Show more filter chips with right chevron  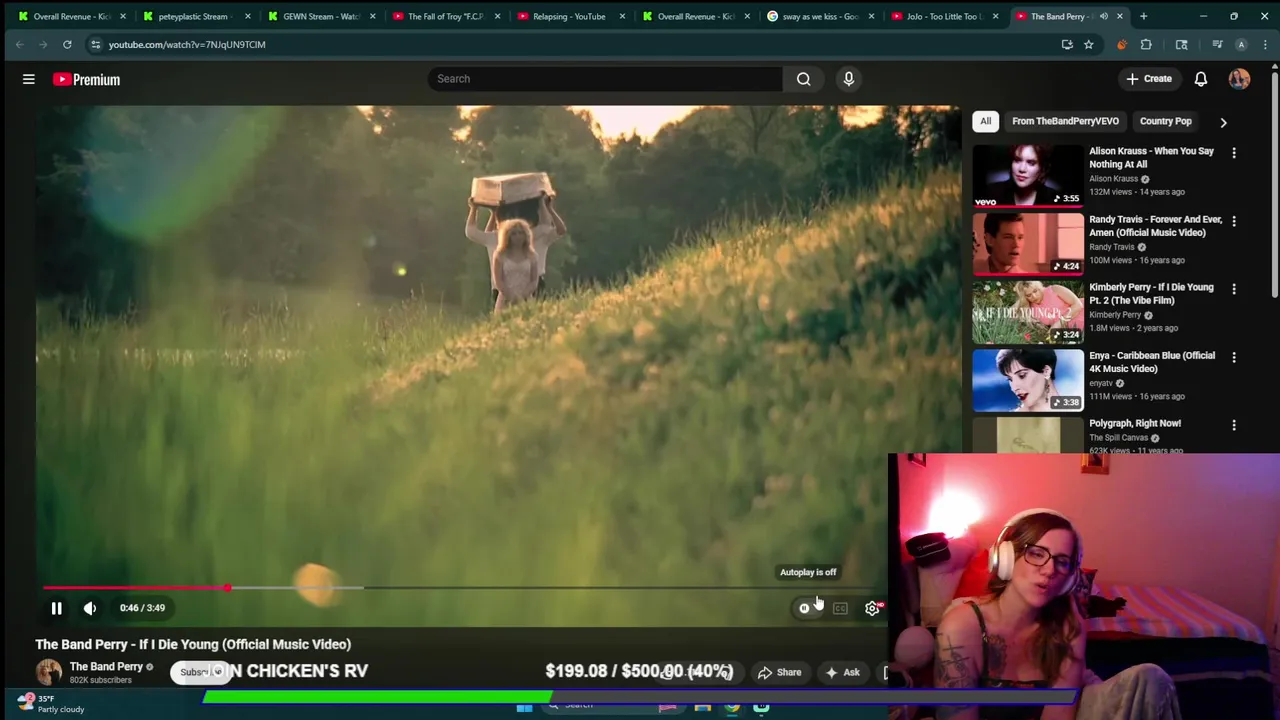(x=1223, y=122)
